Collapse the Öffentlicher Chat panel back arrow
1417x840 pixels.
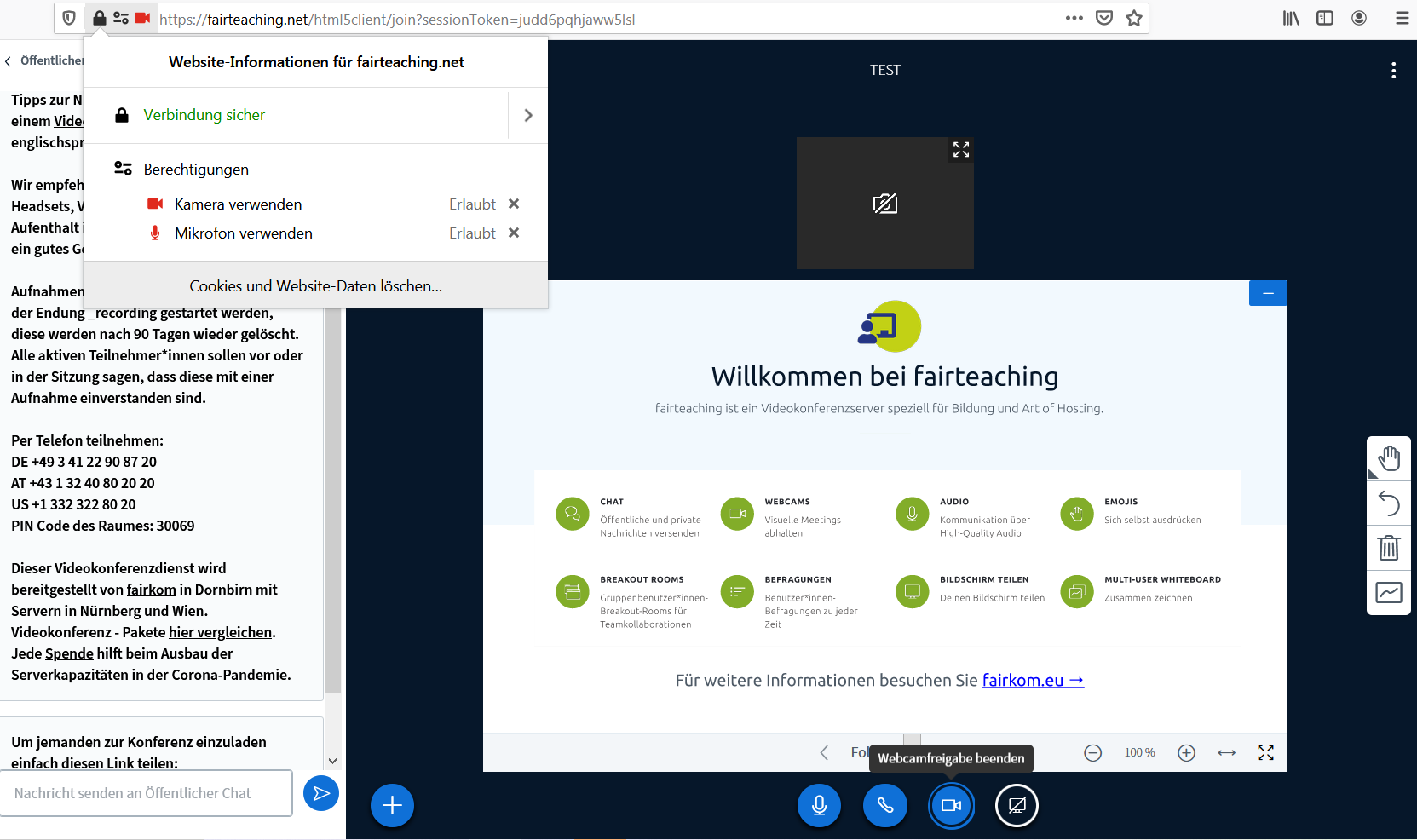(9, 61)
